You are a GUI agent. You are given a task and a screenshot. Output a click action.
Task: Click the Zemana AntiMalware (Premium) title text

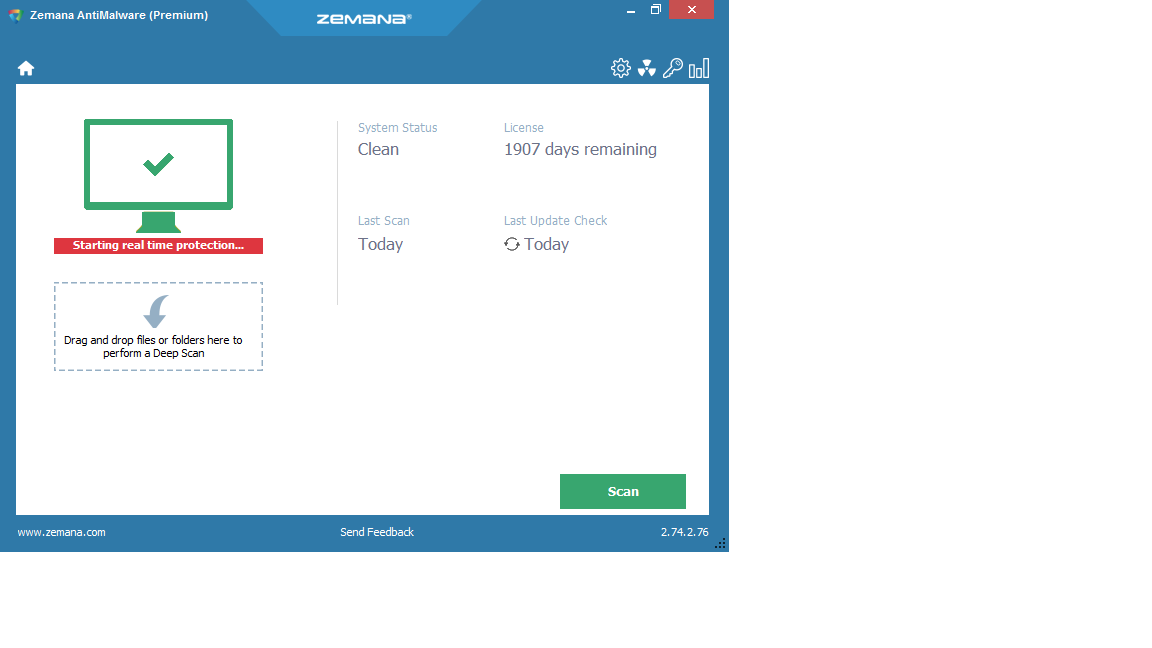pos(119,15)
